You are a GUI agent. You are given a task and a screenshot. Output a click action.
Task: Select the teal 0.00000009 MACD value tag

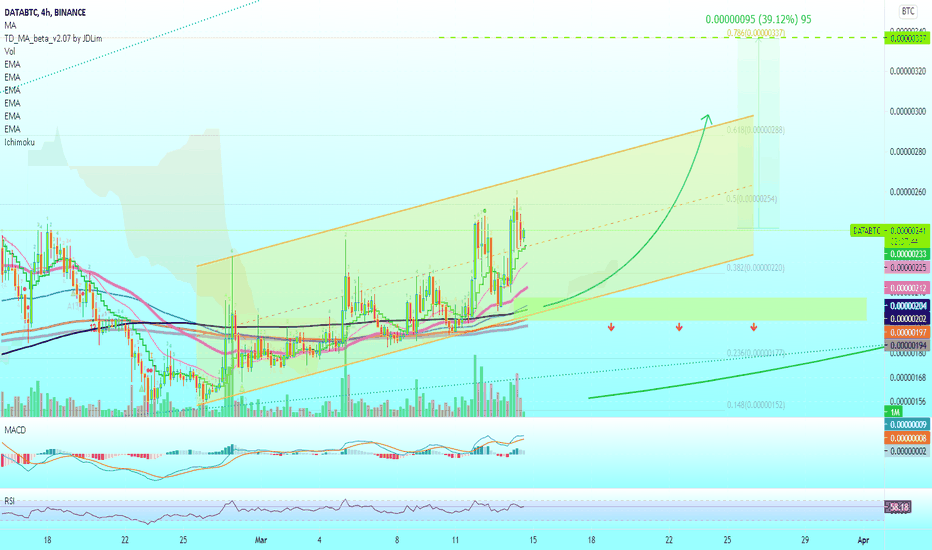point(906,425)
